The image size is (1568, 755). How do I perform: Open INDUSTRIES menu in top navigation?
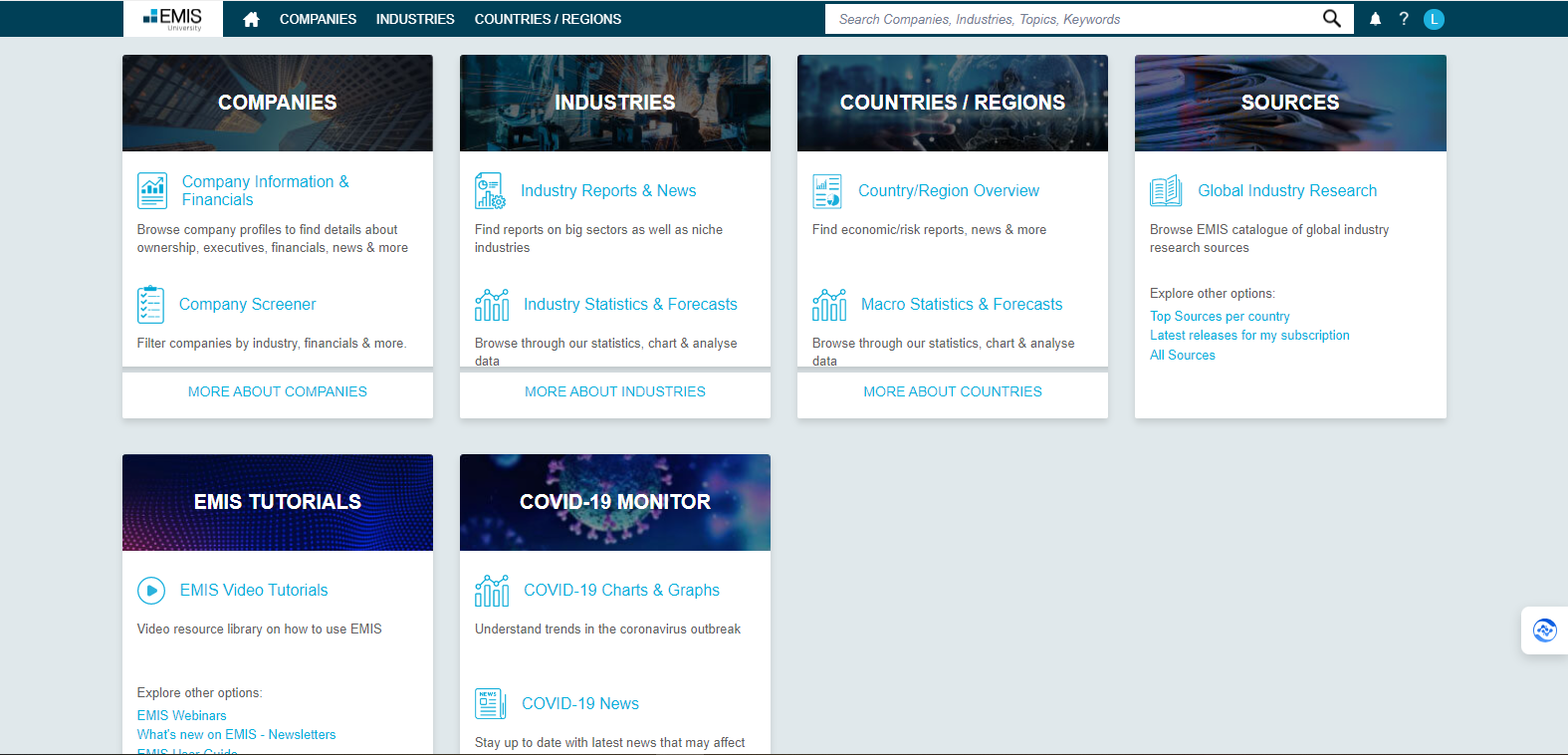(x=415, y=19)
